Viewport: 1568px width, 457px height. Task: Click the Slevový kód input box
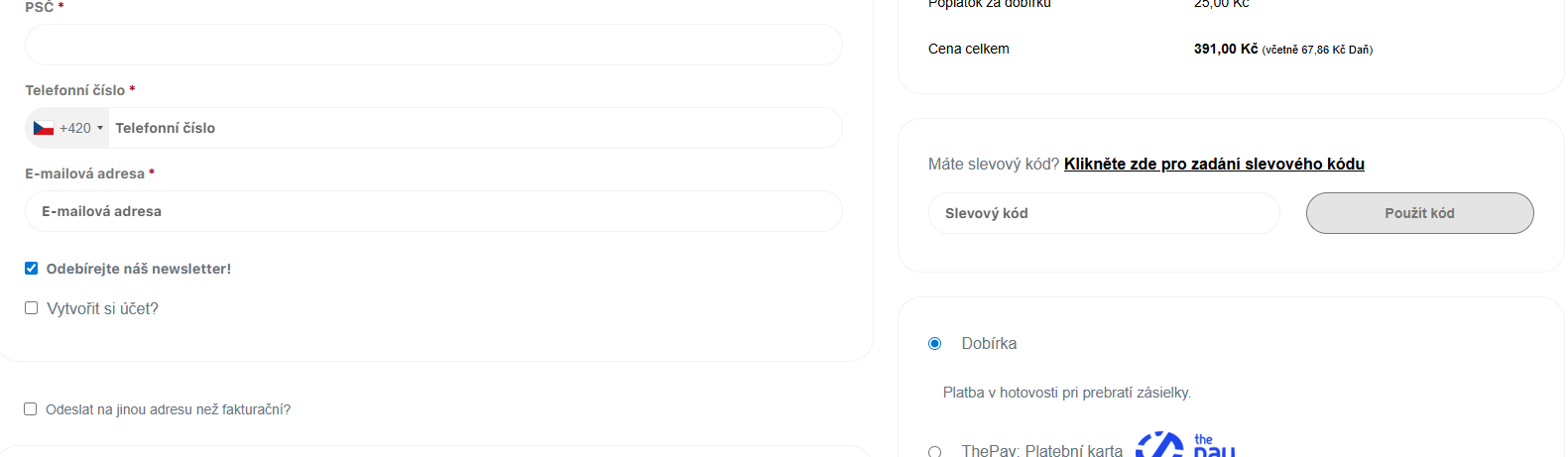click(x=1103, y=213)
